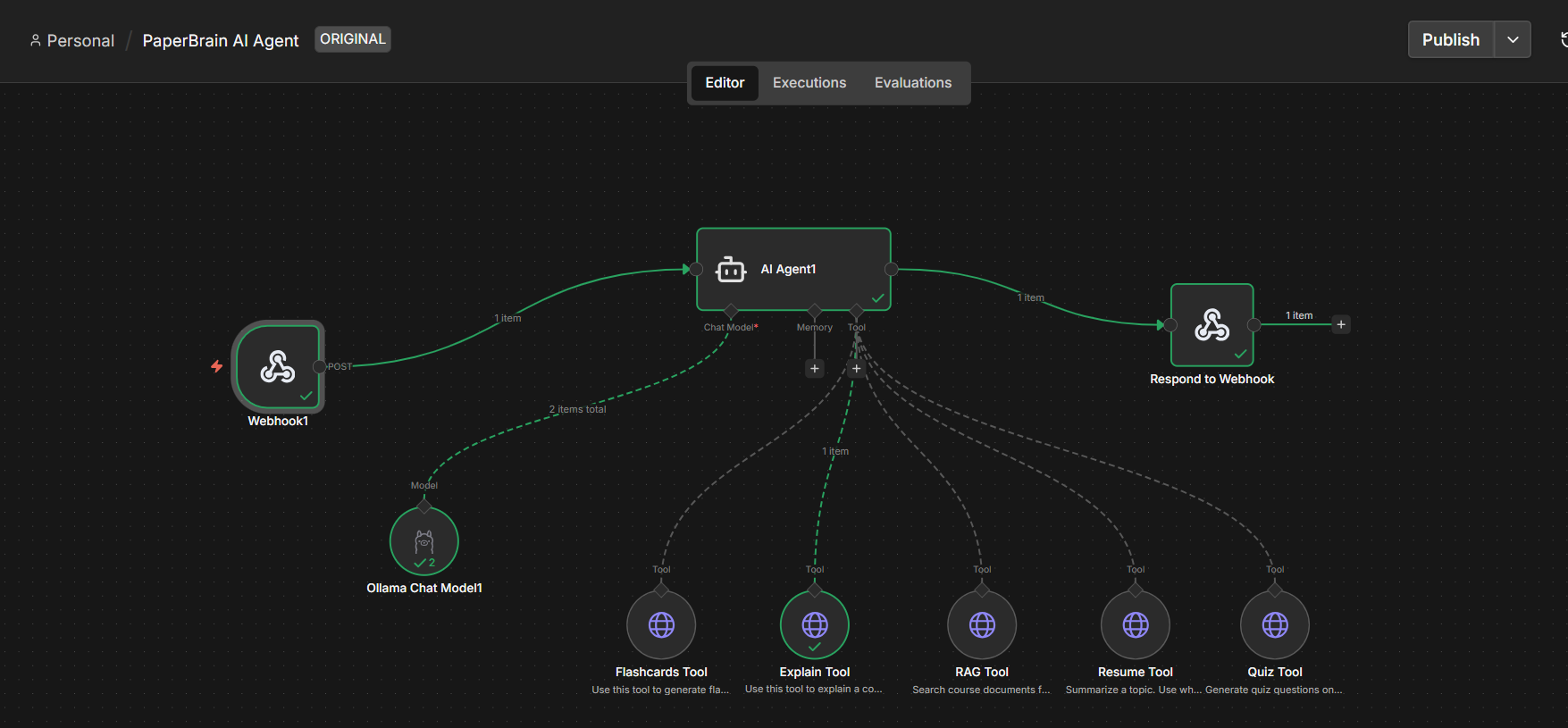1568x728 pixels.
Task: Click the Webhook1 POST output handle
Action: coord(319,366)
